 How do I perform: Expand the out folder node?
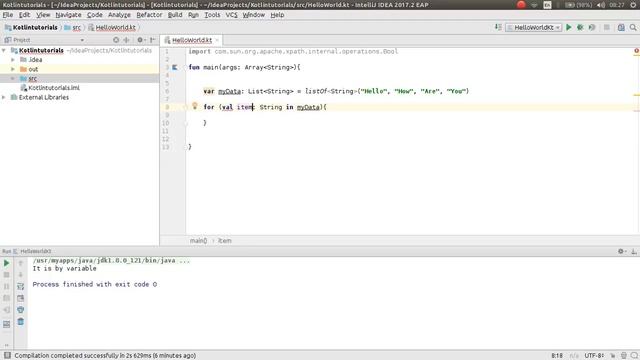[13, 69]
